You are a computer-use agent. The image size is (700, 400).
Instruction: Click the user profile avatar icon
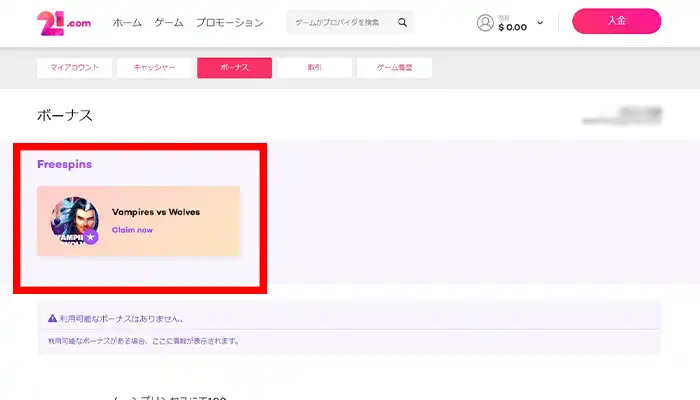click(x=485, y=23)
